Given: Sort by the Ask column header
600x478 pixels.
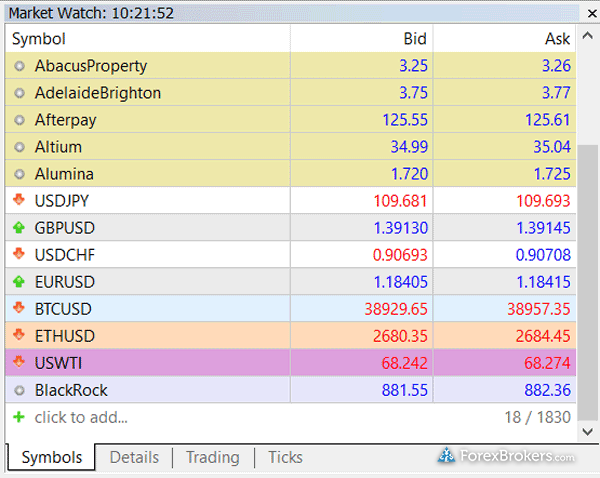Looking at the screenshot, I should pos(504,39).
